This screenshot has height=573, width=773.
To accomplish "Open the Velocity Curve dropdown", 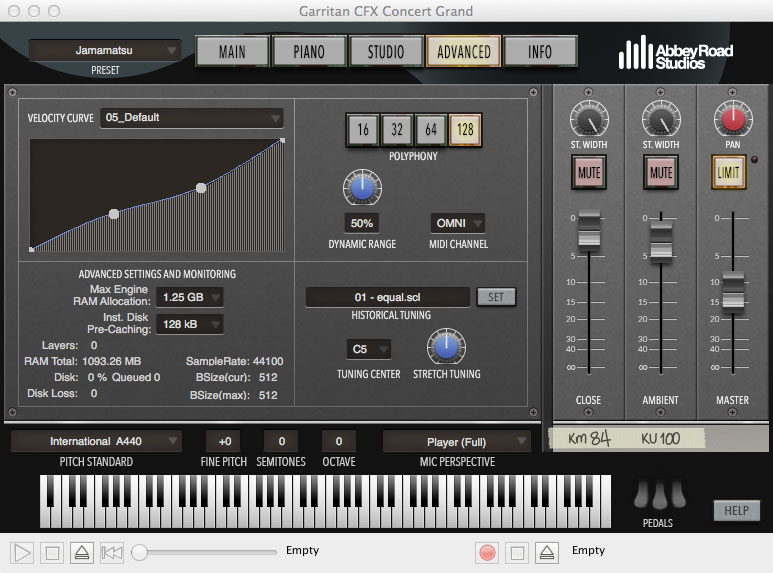I will tap(191, 118).
